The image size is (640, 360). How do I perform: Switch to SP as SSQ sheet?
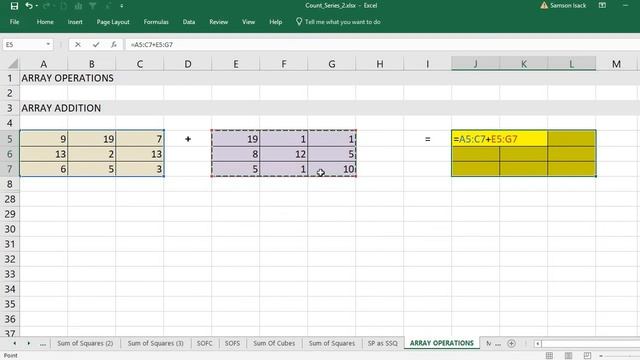pyautogui.click(x=382, y=343)
